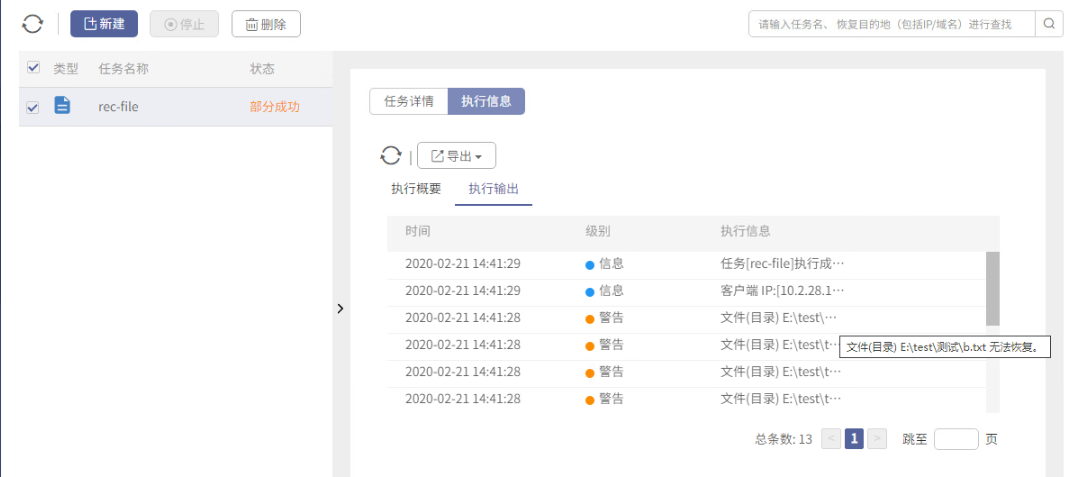Click first row timestamp 2020-02-21 14:41:29
1070x477 pixels.
pos(463,263)
